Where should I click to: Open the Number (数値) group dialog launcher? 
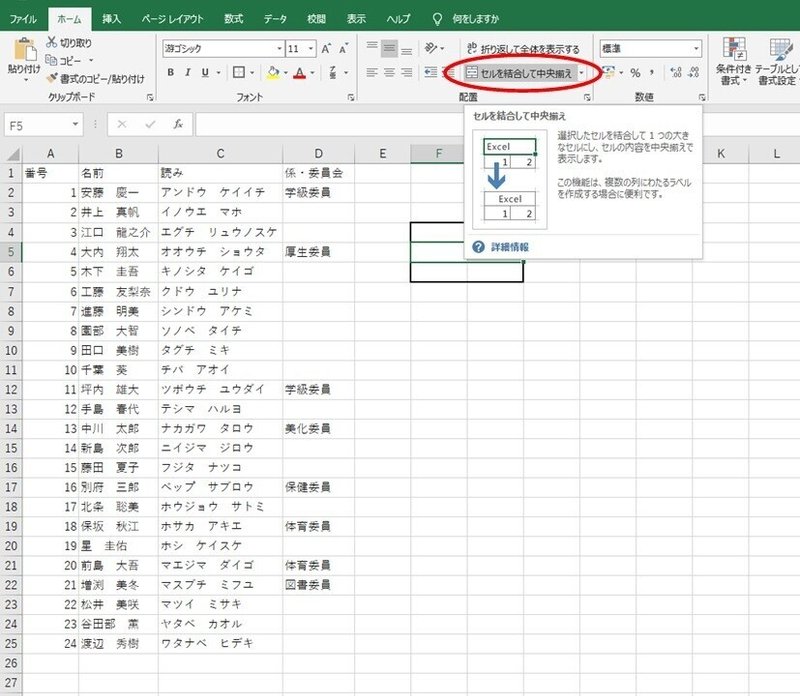coord(703,97)
